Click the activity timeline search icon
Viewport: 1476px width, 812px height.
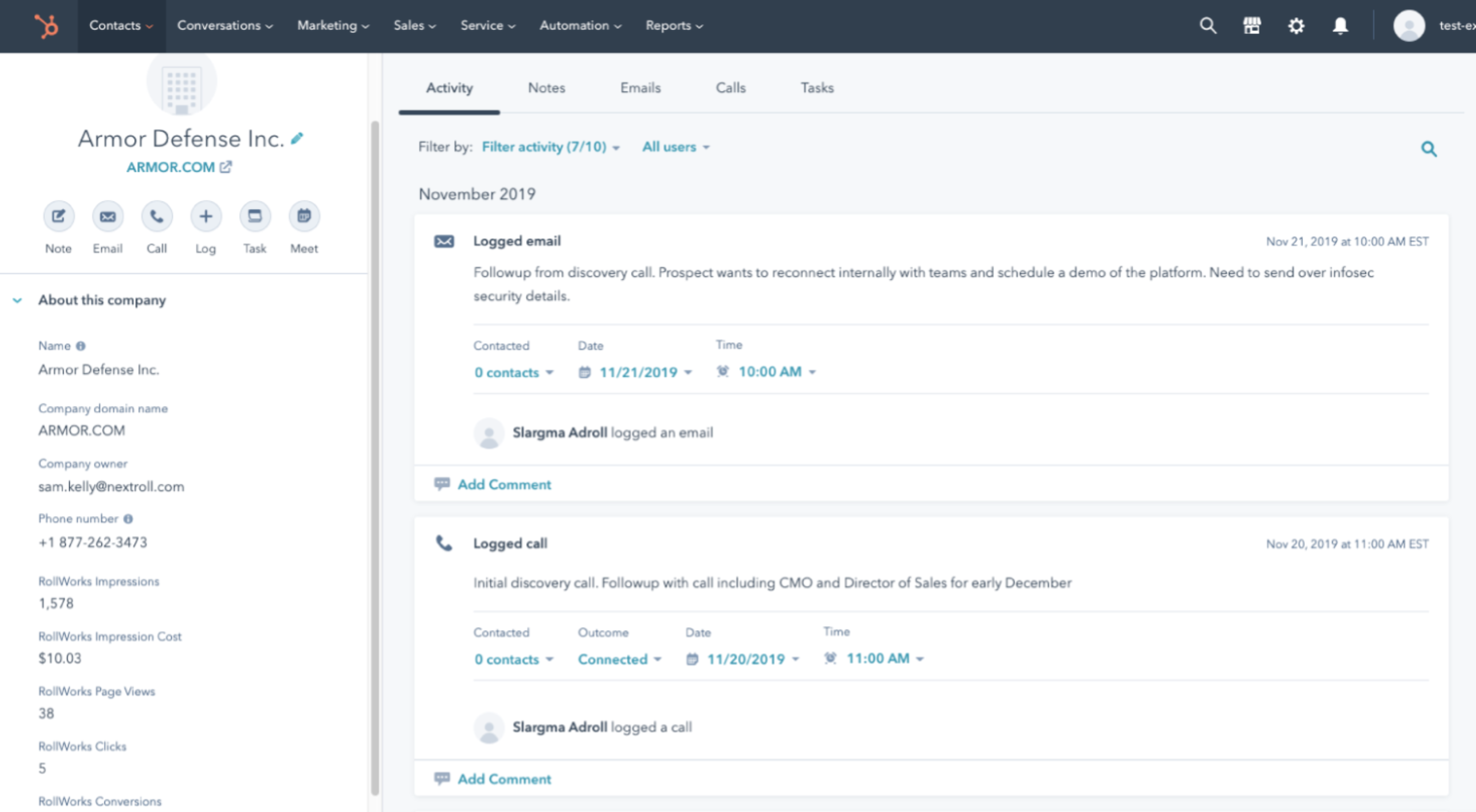pyautogui.click(x=1429, y=149)
